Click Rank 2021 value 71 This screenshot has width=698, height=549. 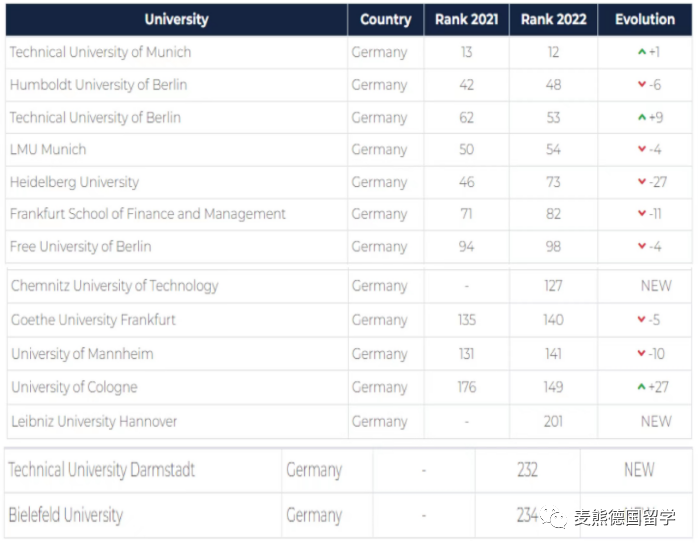pyautogui.click(x=466, y=214)
